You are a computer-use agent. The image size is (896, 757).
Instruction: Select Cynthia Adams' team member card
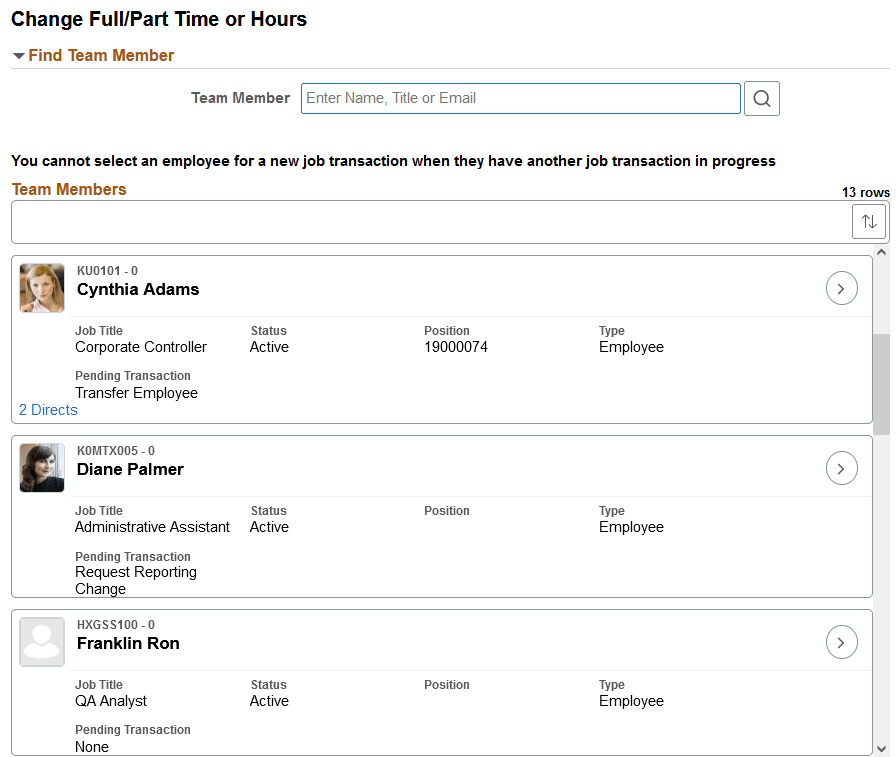tap(440, 340)
